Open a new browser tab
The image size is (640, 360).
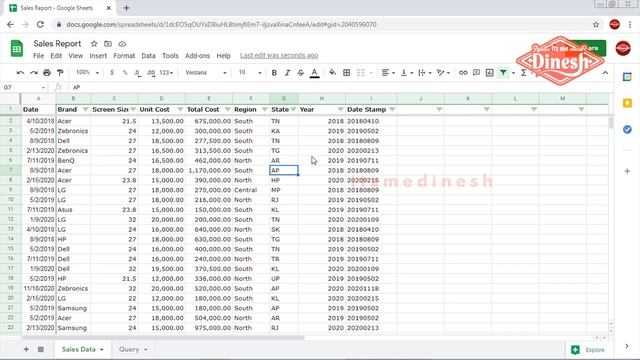[127, 8]
